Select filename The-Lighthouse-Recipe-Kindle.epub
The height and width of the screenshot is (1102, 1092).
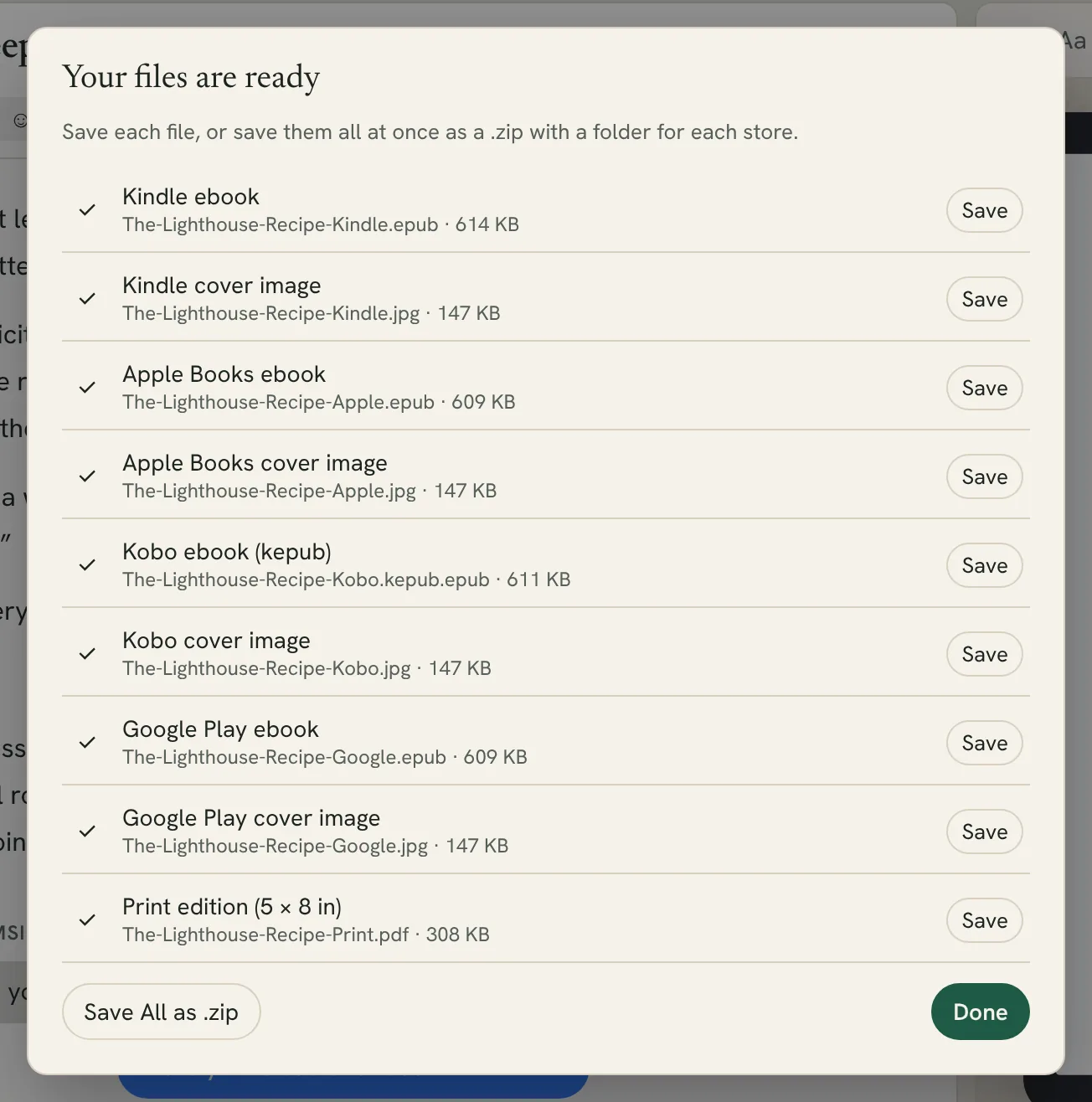pyautogui.click(x=281, y=225)
